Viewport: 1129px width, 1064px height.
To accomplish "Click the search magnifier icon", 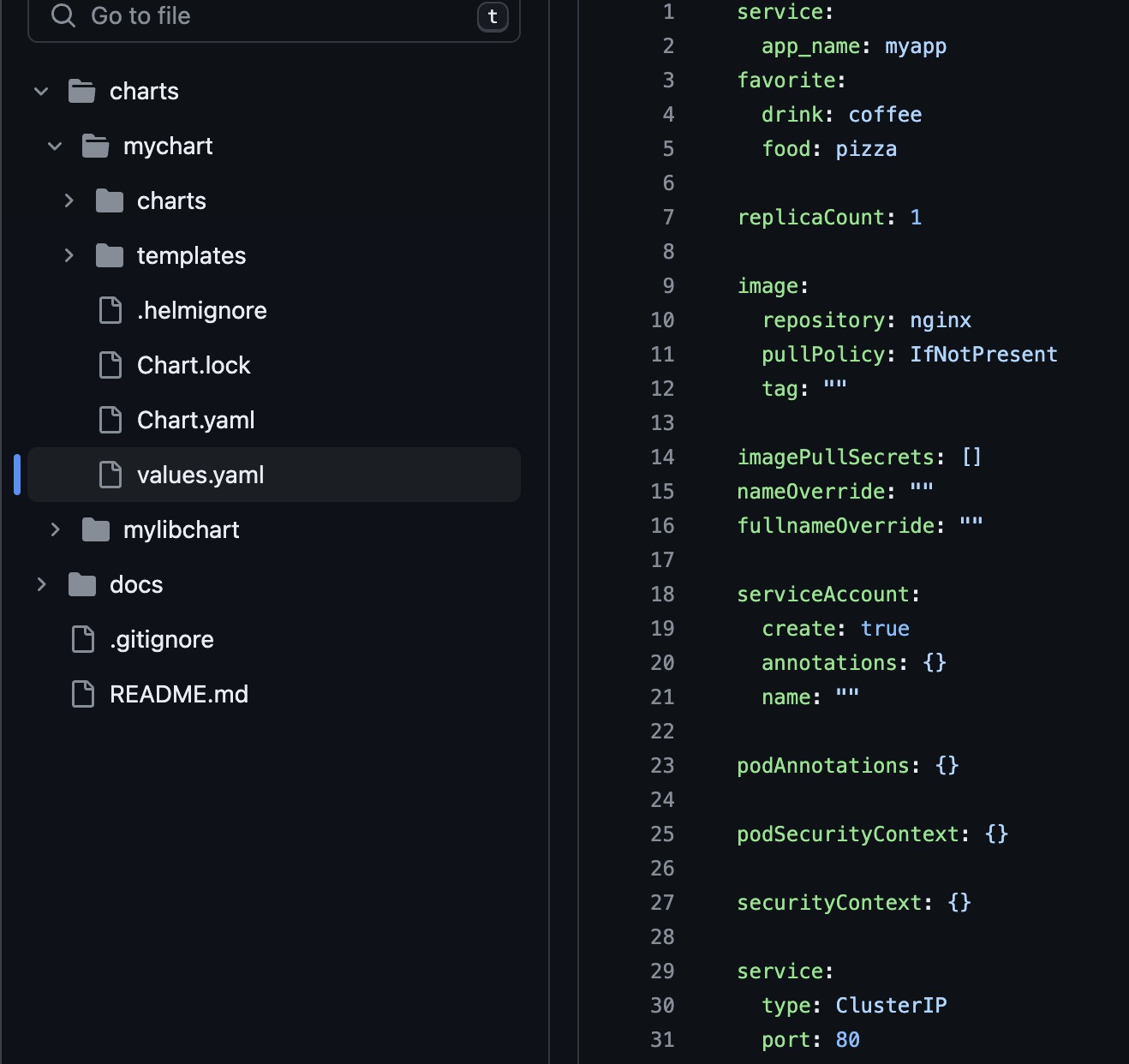I will coord(63,15).
